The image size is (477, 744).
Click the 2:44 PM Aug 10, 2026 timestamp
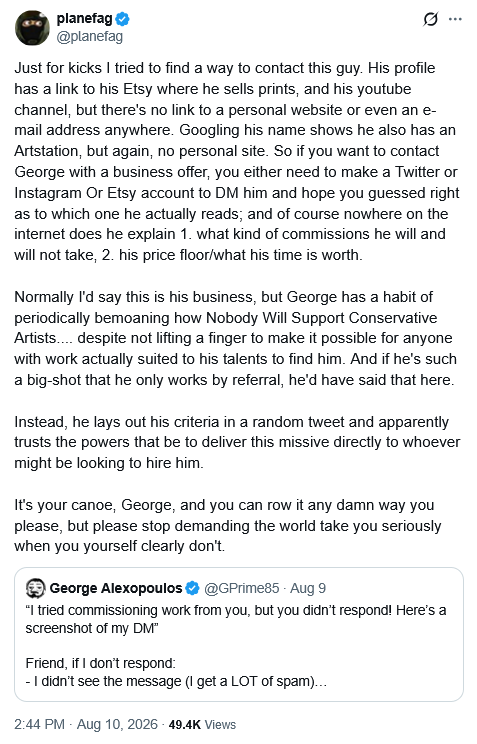pyautogui.click(x=86, y=725)
